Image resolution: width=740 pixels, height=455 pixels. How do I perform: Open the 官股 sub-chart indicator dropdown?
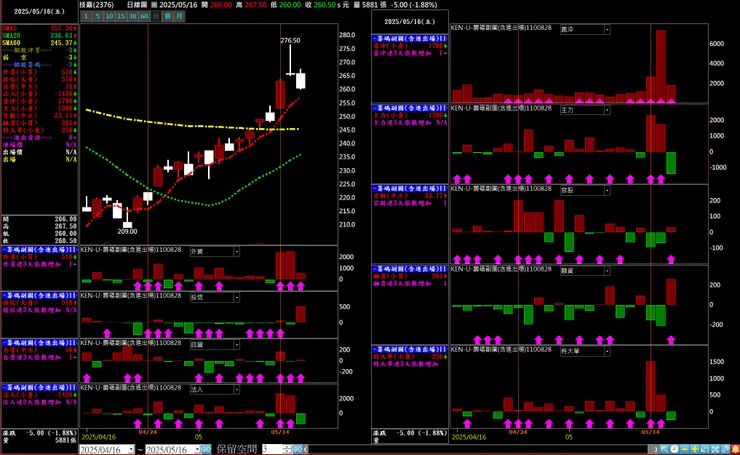coord(607,190)
